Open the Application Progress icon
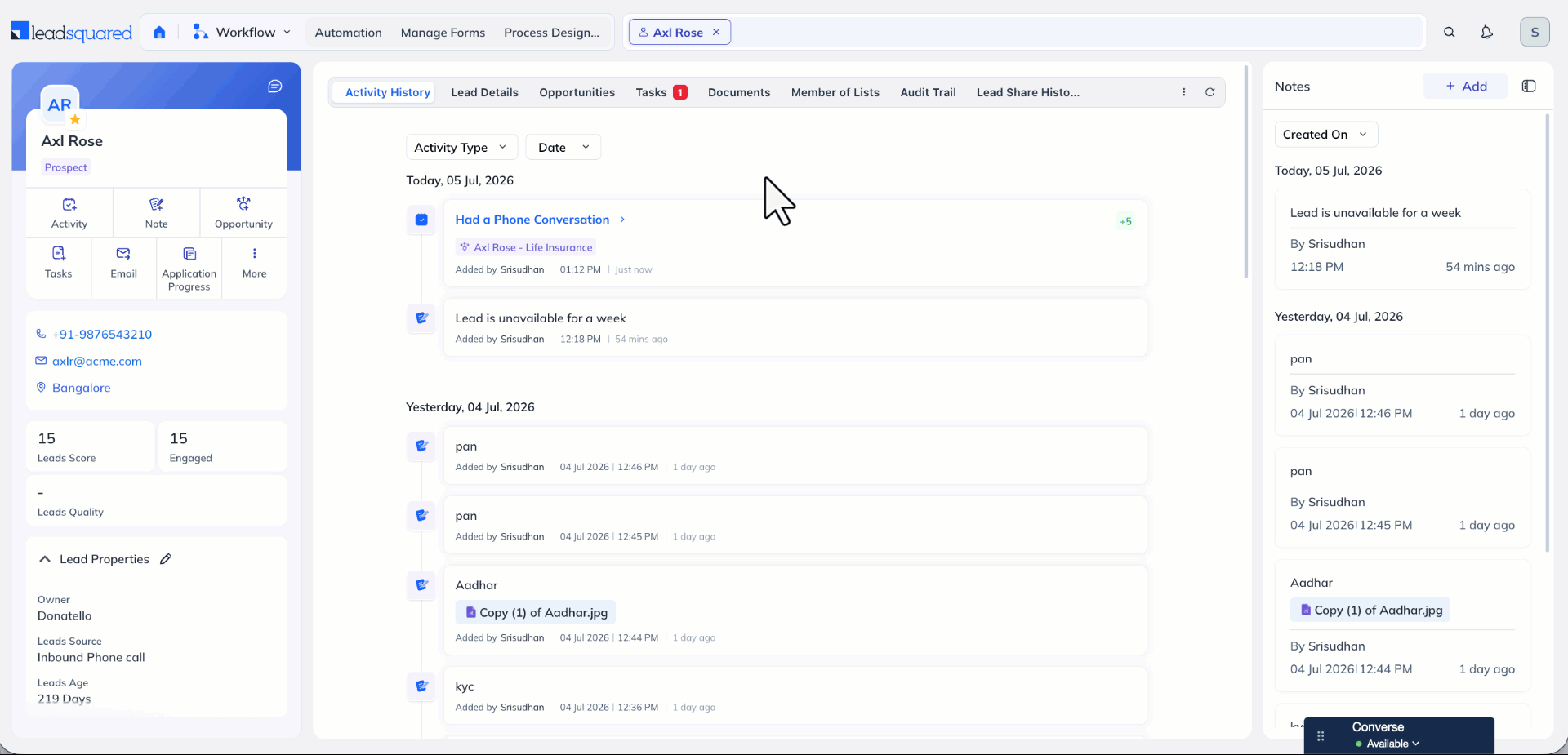Screen dimensions: 1568x755 tap(189, 254)
